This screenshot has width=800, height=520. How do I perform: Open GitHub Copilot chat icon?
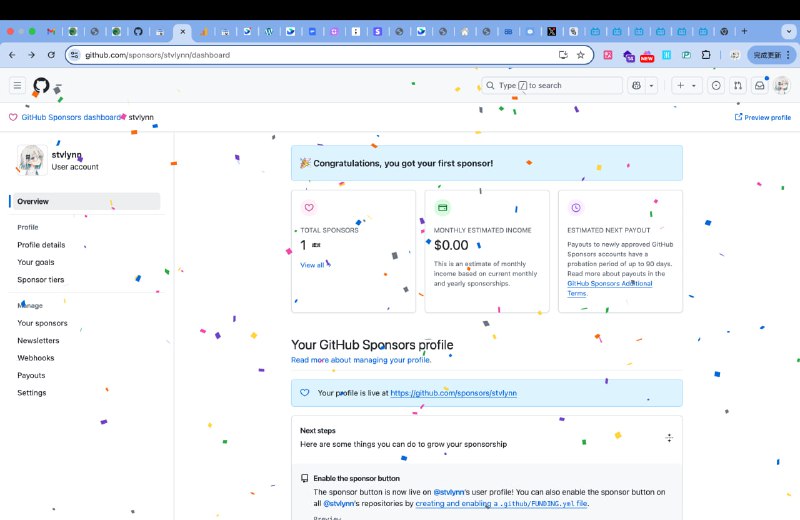click(x=636, y=86)
